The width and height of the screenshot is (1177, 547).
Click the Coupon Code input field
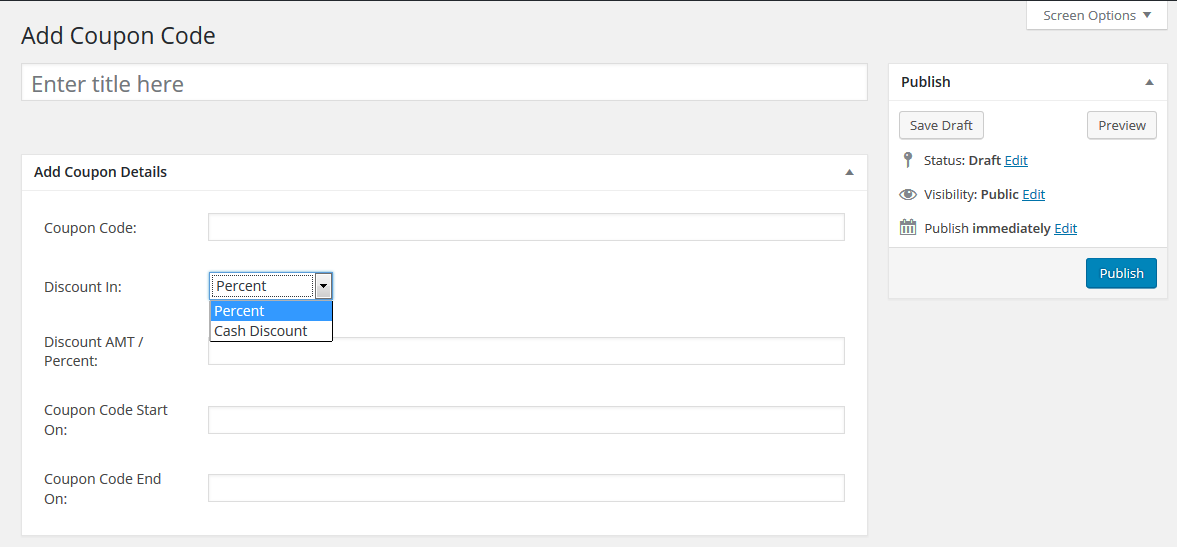[526, 227]
